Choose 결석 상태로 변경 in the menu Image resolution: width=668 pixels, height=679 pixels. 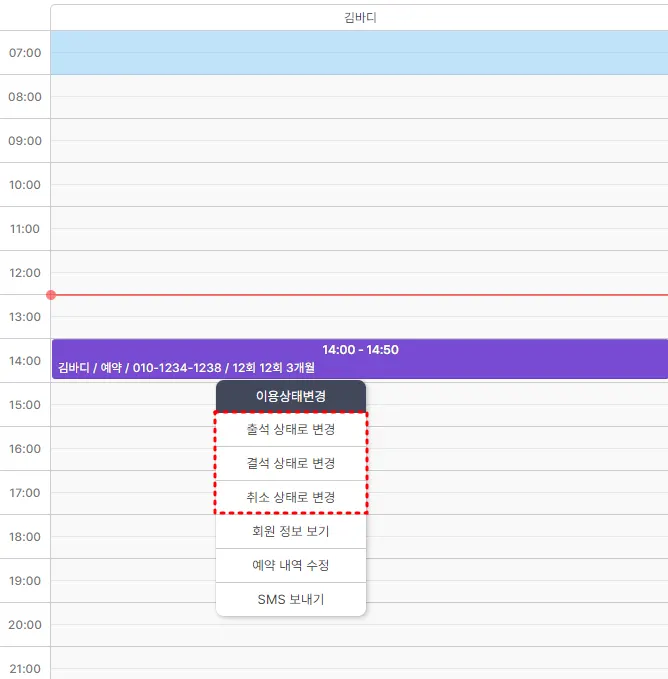click(291, 463)
